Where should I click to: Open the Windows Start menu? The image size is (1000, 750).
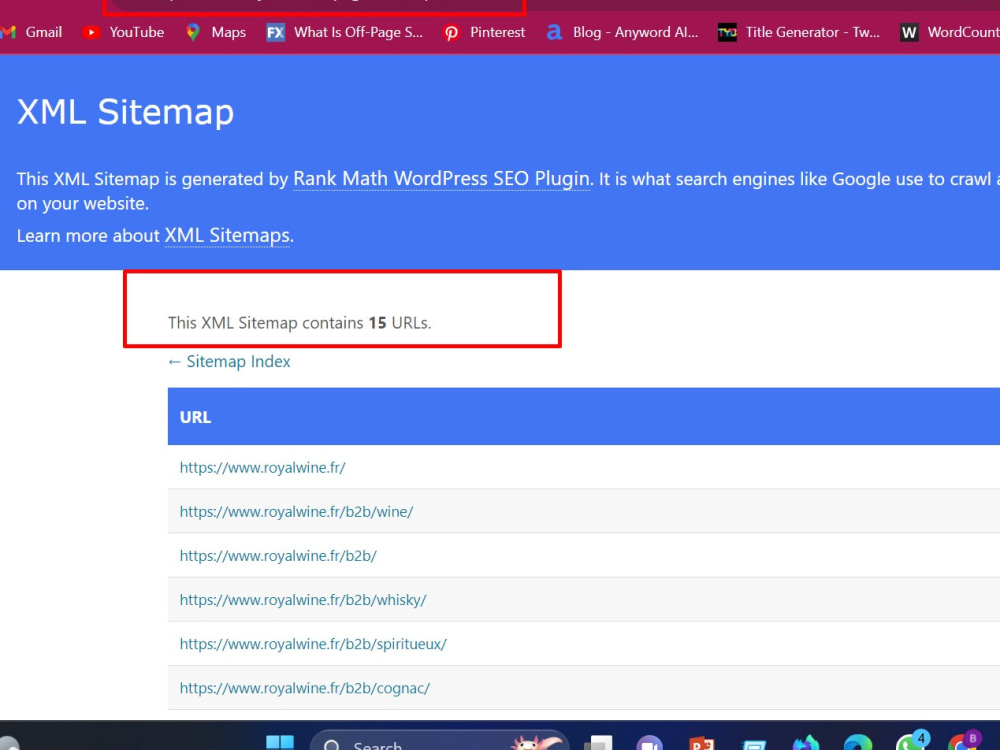point(279,743)
